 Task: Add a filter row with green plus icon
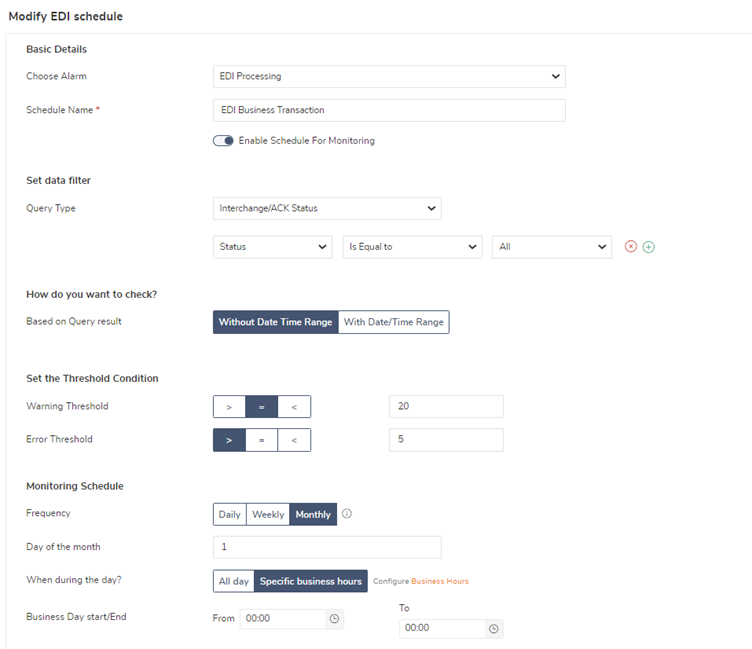[648, 247]
